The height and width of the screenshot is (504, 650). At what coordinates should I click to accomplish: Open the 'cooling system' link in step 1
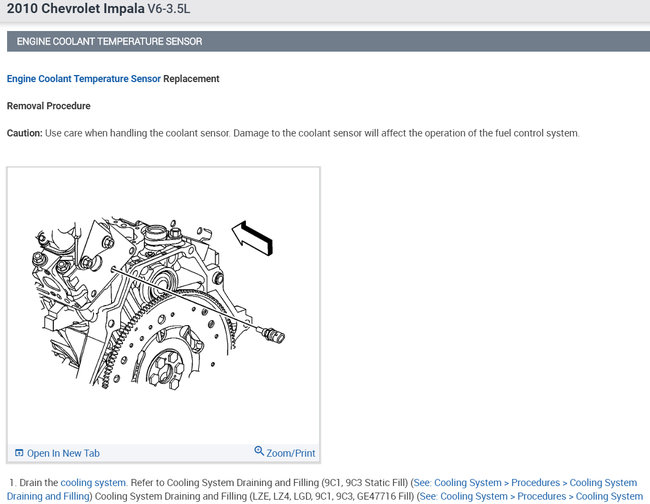click(x=93, y=483)
